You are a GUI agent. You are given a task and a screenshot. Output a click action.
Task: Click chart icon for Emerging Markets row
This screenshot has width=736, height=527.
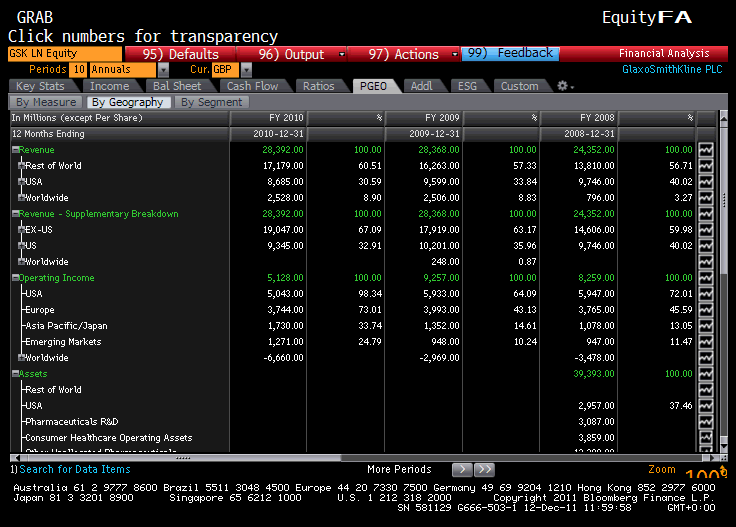(705, 342)
